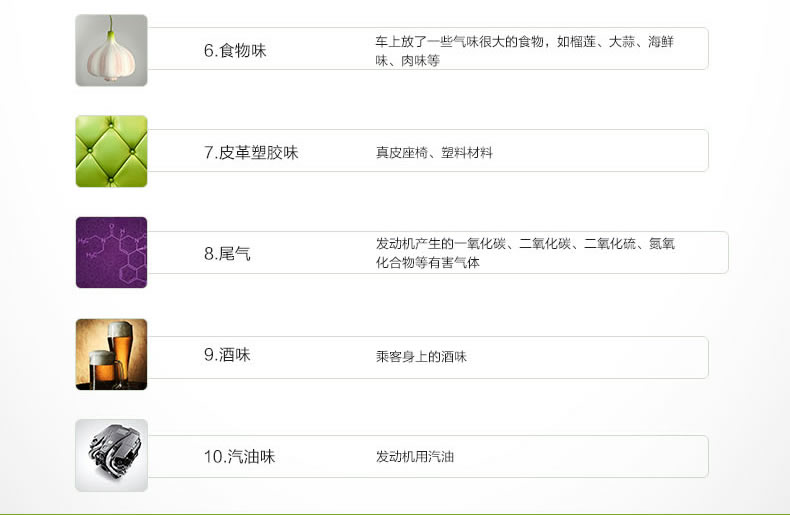
Task: Click the 乘客身上的酒味 description
Action: tap(421, 357)
